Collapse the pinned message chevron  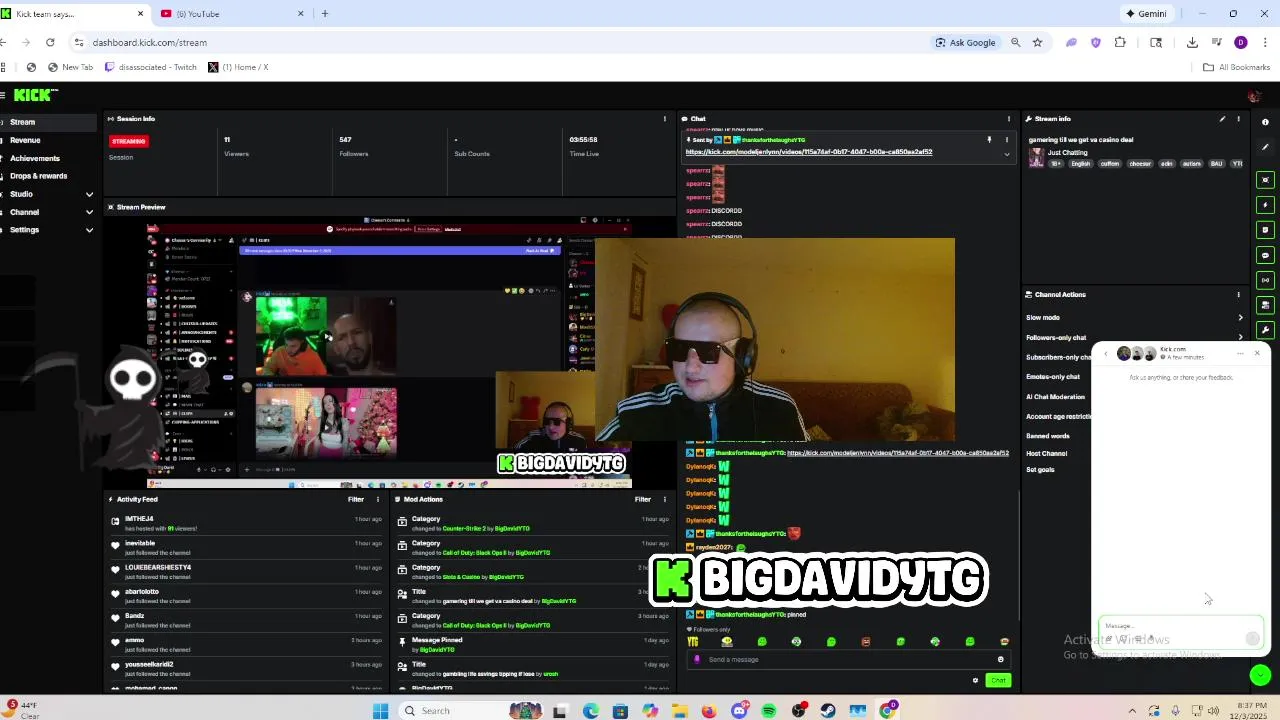1007,154
